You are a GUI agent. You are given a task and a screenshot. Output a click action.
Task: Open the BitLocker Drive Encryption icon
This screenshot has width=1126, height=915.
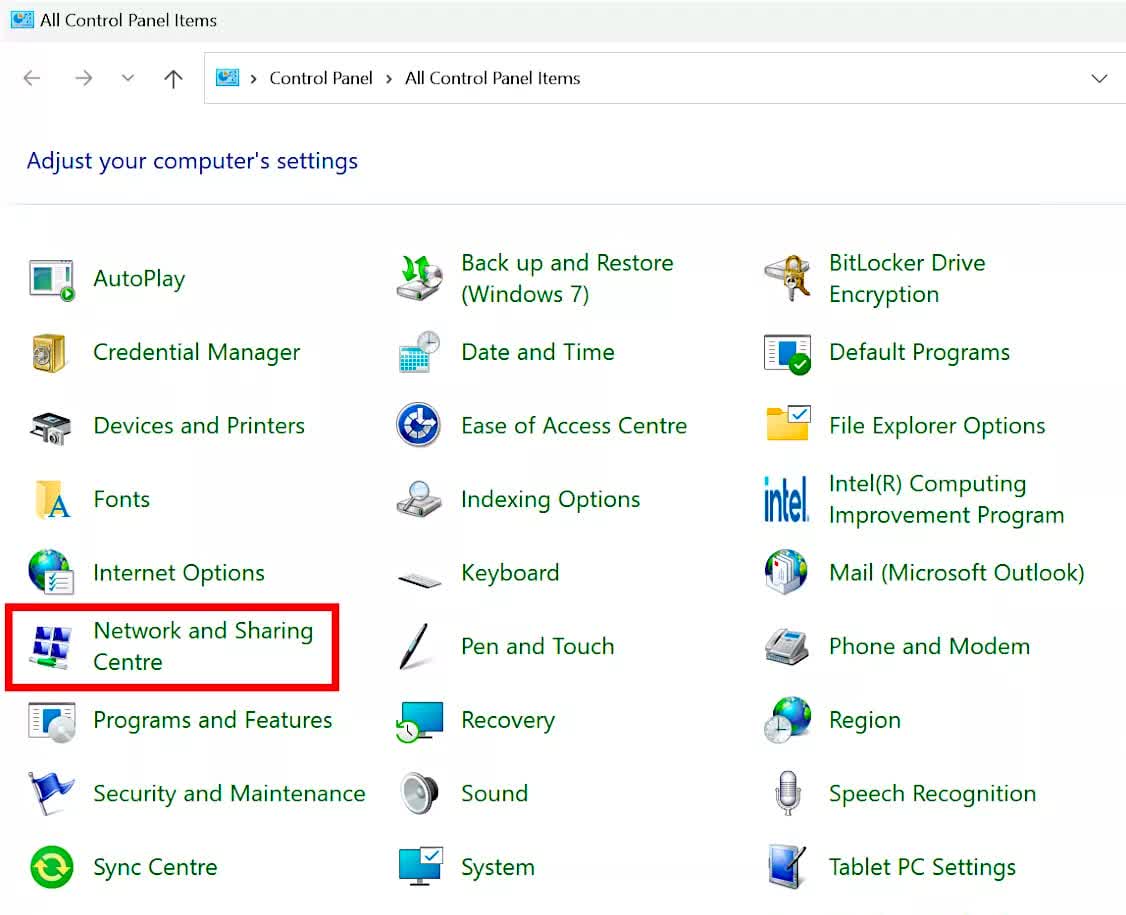click(x=786, y=279)
